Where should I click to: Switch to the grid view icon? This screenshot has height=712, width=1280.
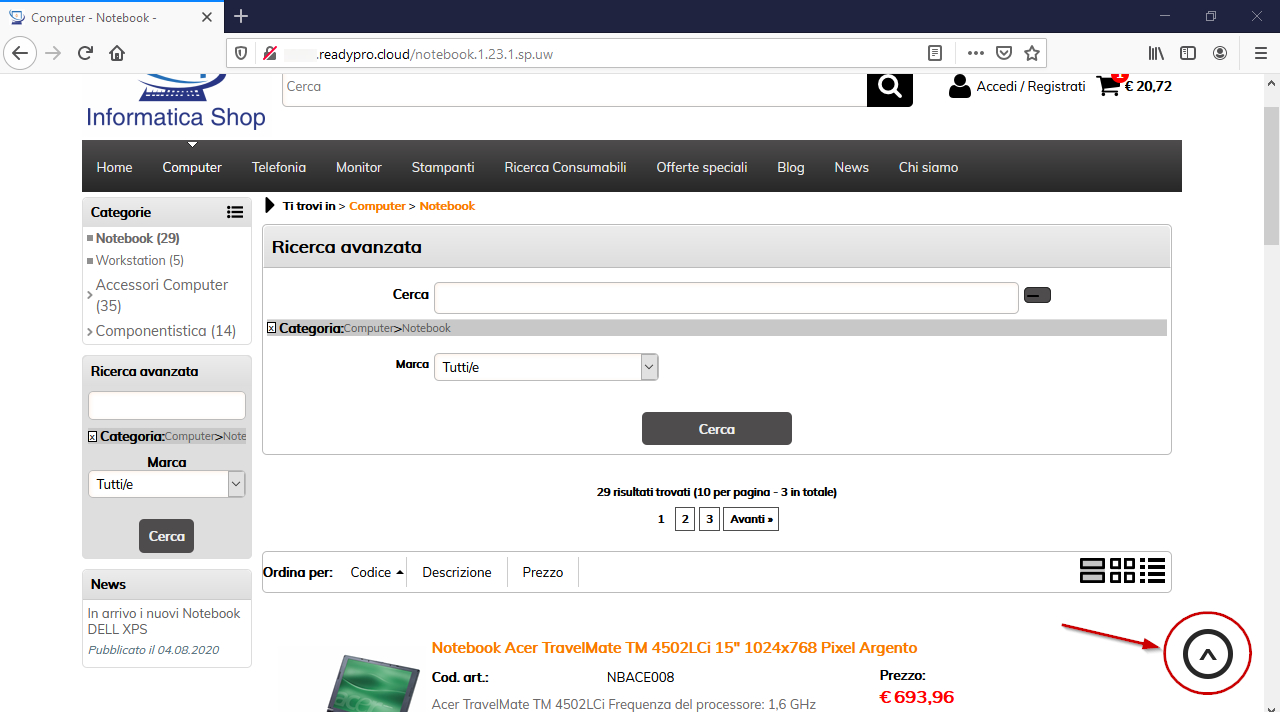coord(1122,570)
